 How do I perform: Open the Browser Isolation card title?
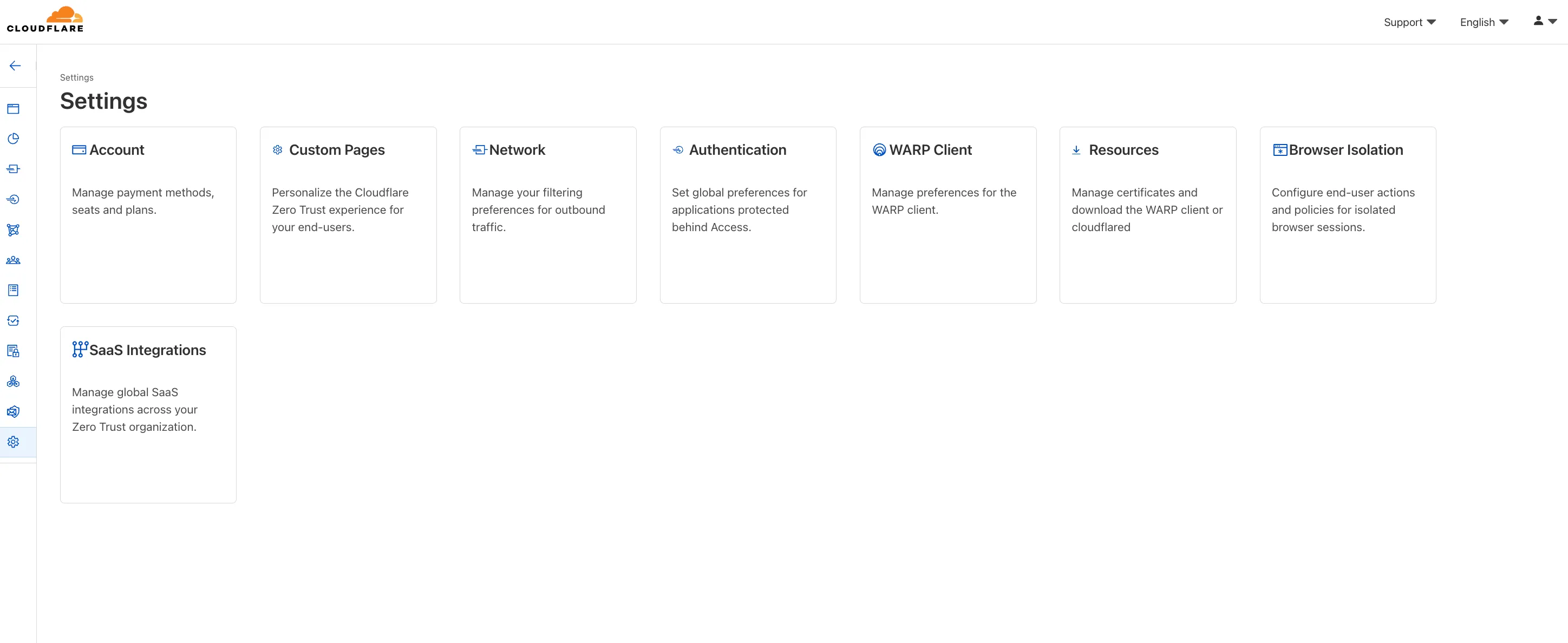click(x=1346, y=149)
